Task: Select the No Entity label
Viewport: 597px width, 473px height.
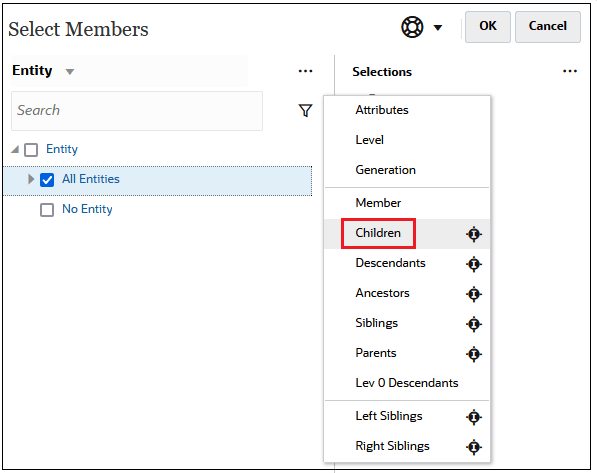Action: (x=87, y=209)
